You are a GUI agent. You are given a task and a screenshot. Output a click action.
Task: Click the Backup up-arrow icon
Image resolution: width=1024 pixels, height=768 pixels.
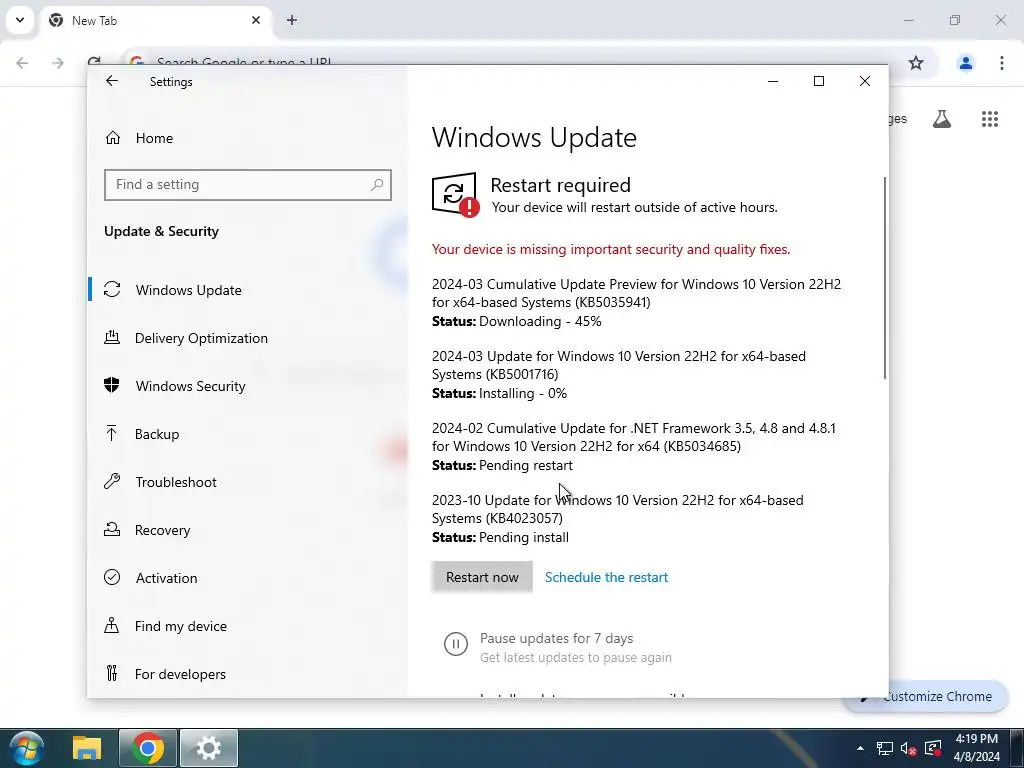112,433
